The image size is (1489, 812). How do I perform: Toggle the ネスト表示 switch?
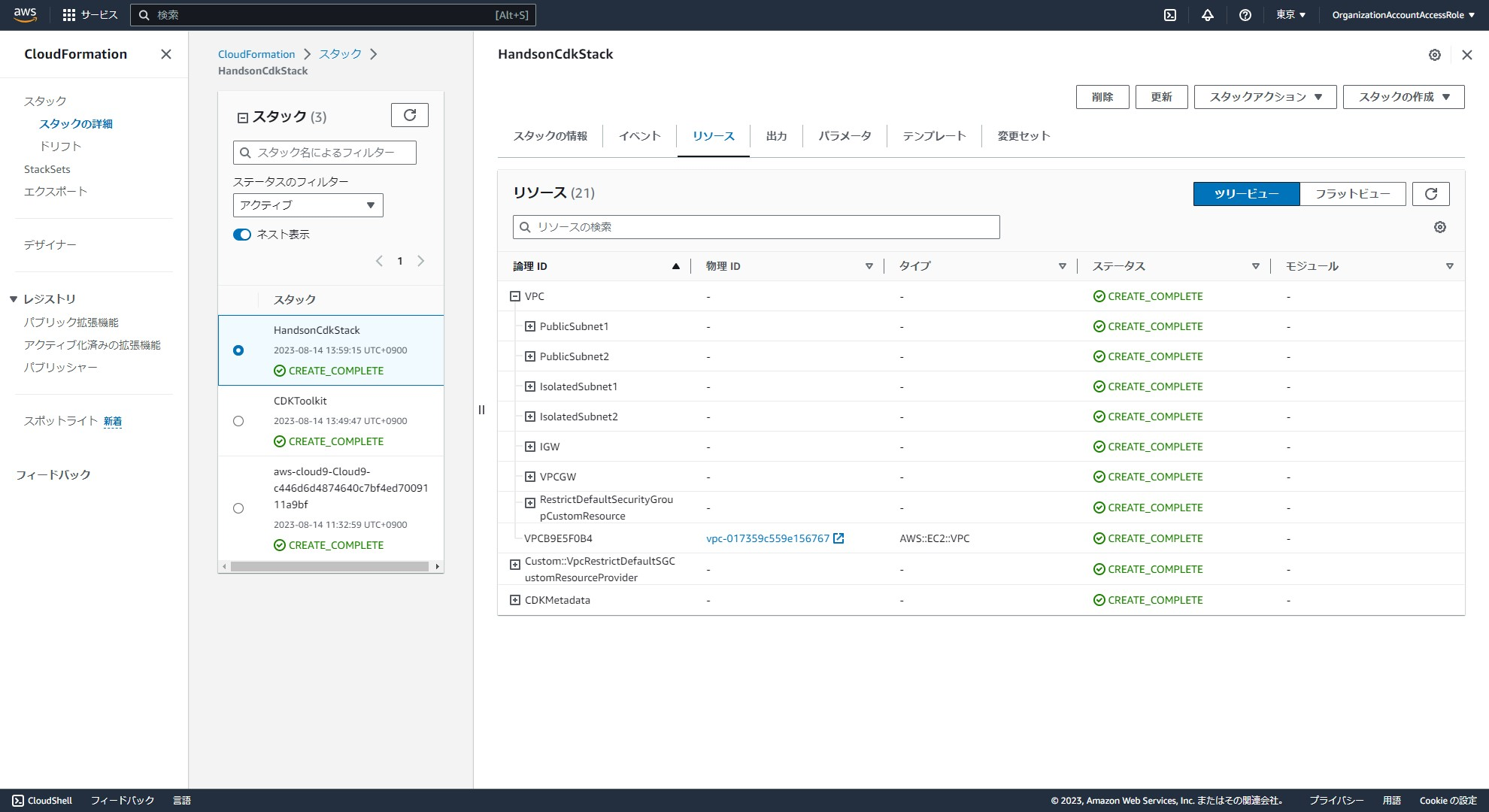pos(242,235)
